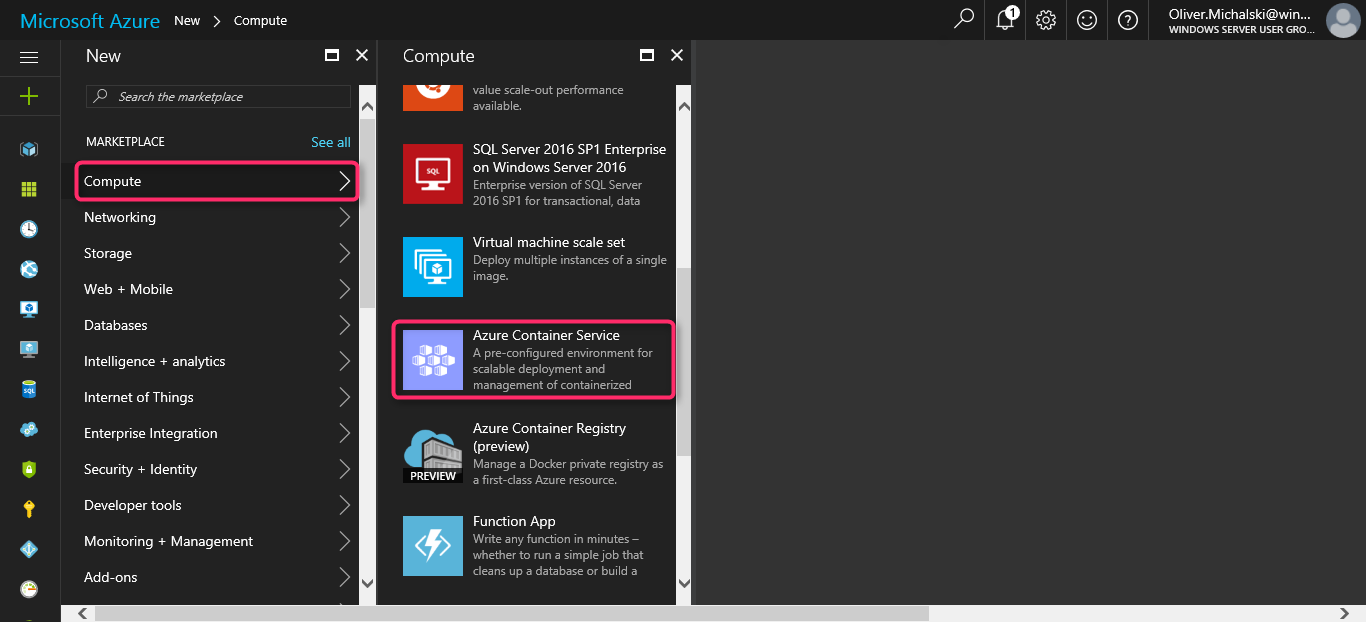1366x622 pixels.
Task: Click the SQL Server 2016 SP1 icon
Action: point(433,174)
